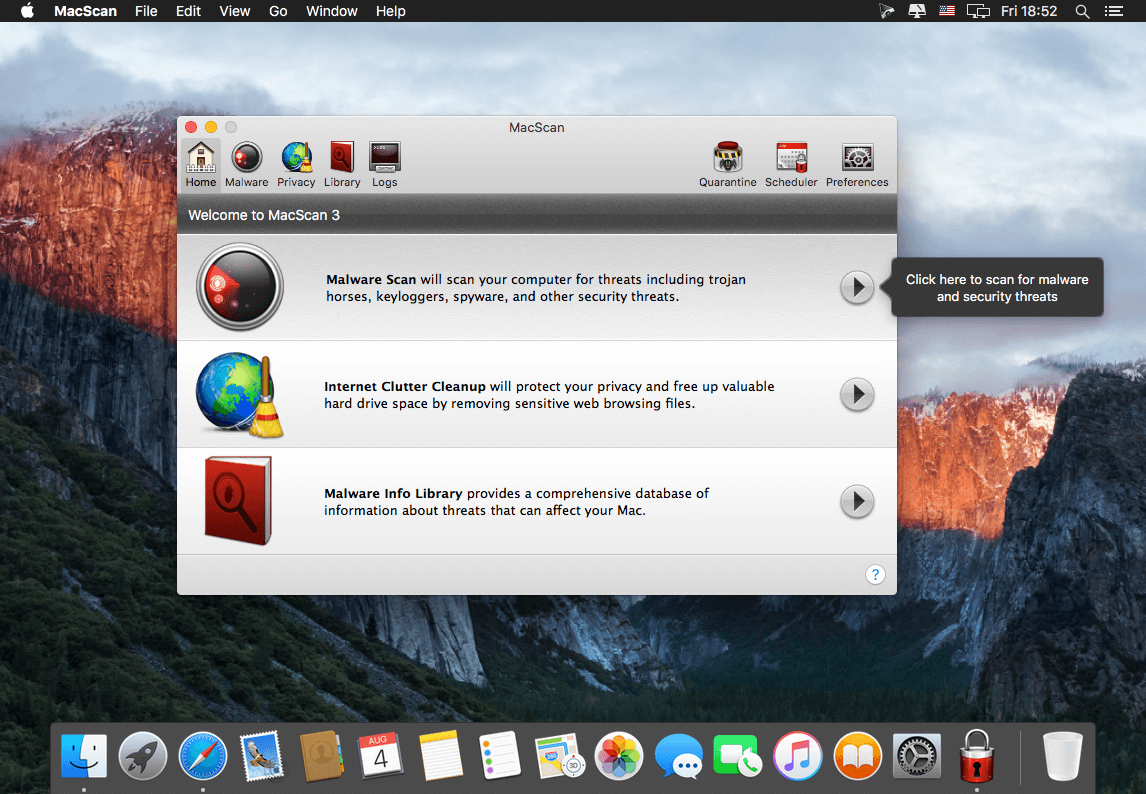View the Logs toolbar section
The width and height of the screenshot is (1146, 794).
[x=384, y=165]
